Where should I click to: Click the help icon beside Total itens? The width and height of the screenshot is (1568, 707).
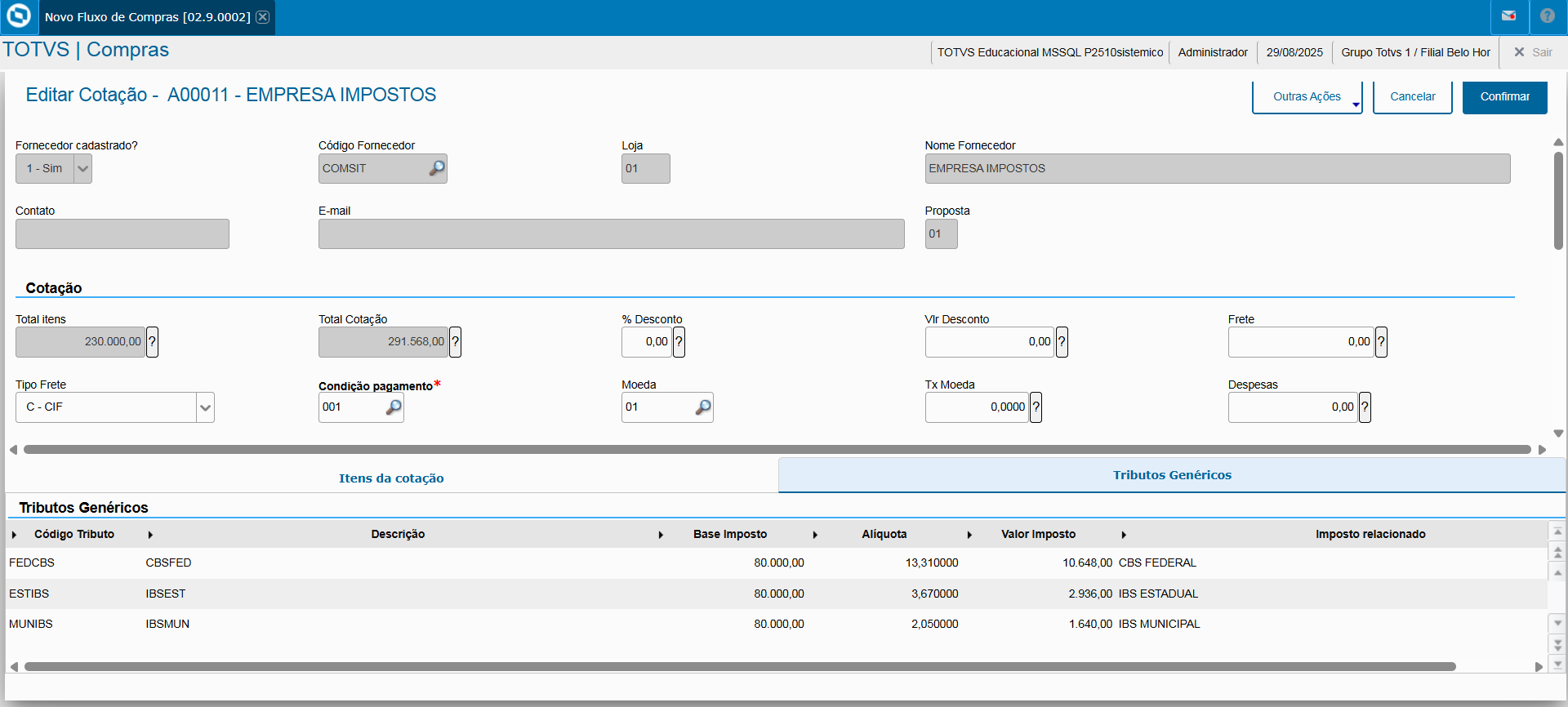(x=152, y=342)
